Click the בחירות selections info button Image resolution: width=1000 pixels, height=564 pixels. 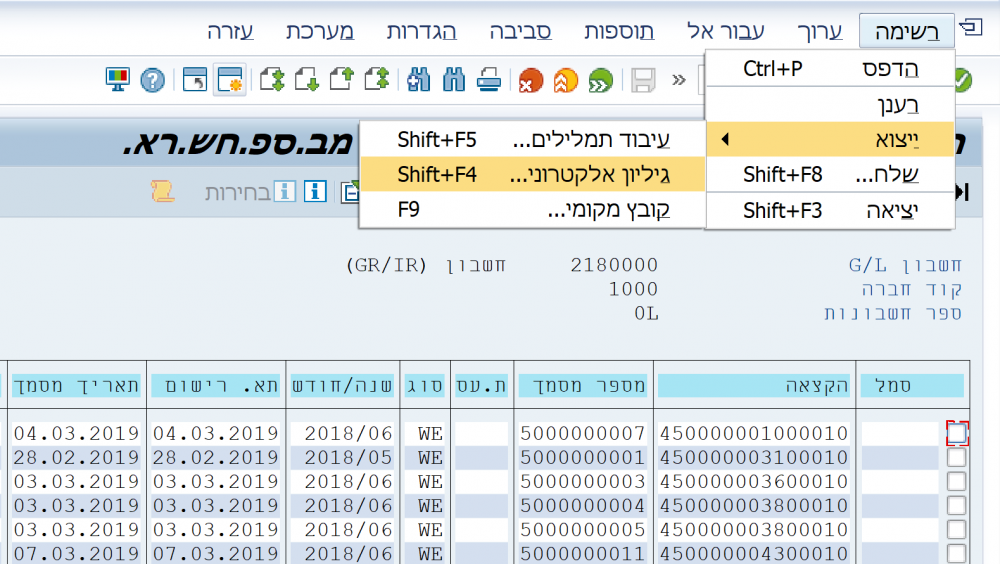tap(250, 191)
